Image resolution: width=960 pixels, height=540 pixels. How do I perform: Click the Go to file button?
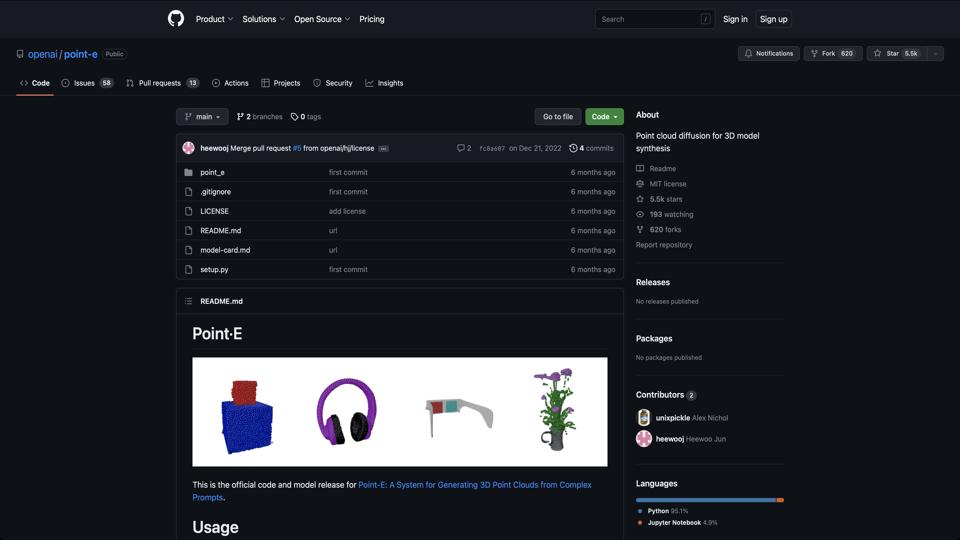(x=557, y=117)
